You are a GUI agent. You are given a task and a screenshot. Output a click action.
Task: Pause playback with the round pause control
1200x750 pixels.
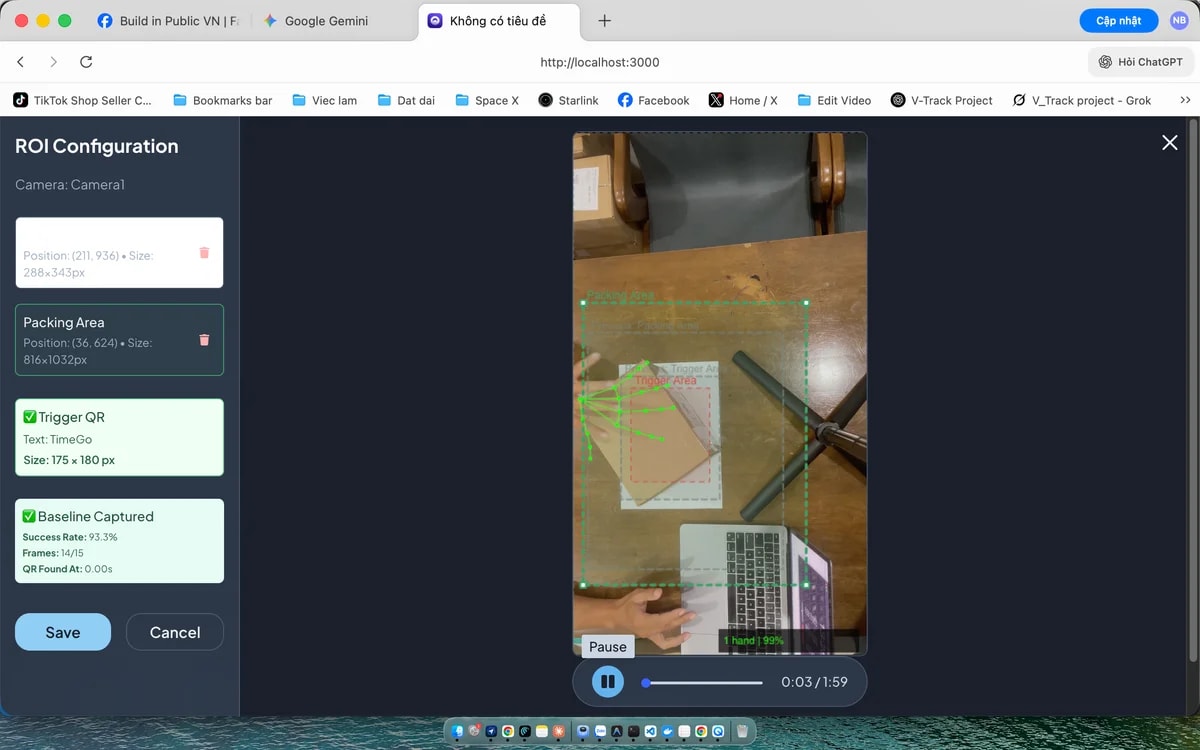tap(607, 681)
